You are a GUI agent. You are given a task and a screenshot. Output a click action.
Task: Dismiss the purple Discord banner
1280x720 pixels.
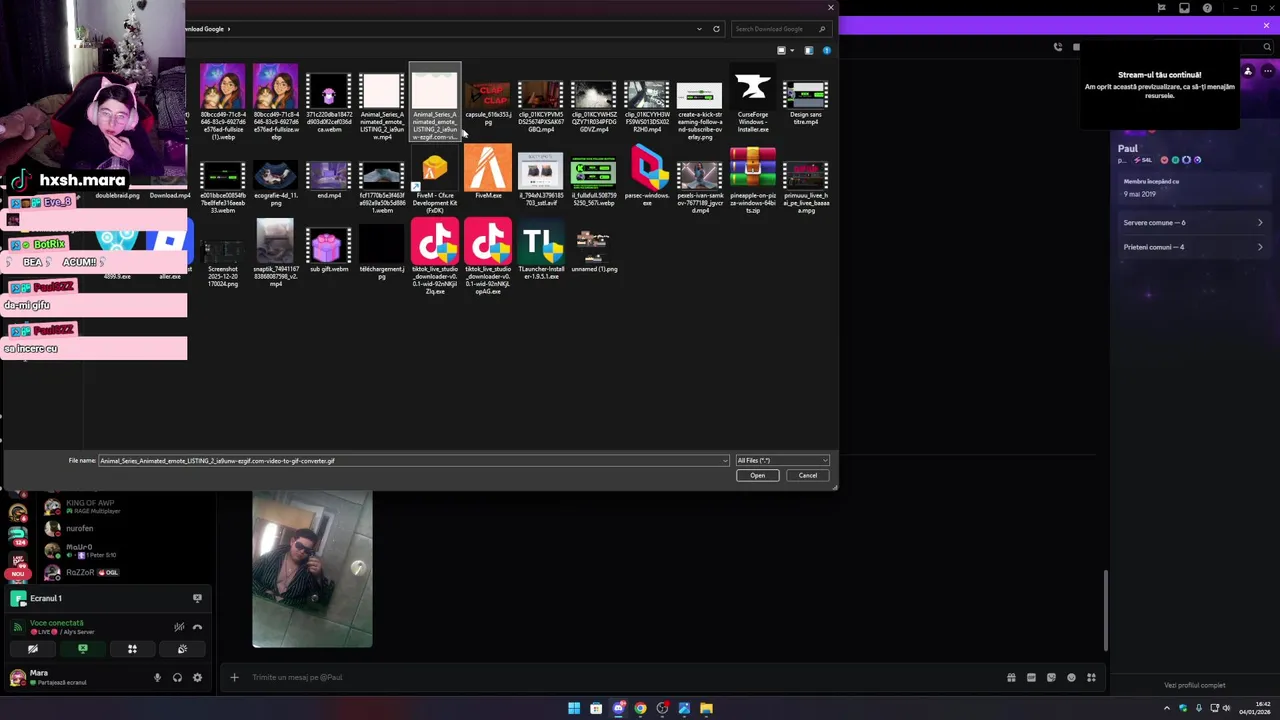[1267, 25]
